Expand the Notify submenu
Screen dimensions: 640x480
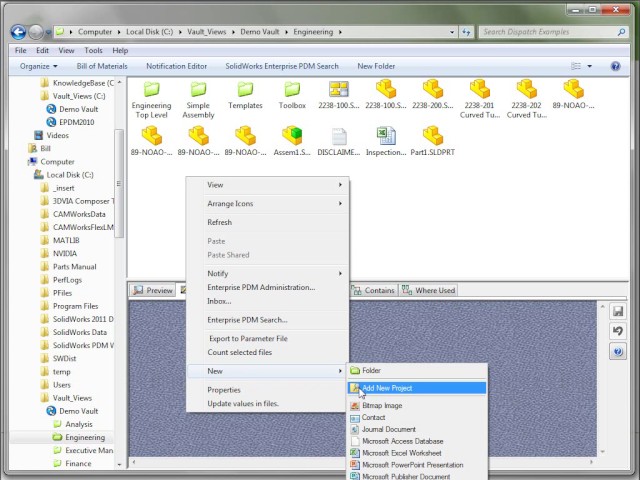coord(268,273)
